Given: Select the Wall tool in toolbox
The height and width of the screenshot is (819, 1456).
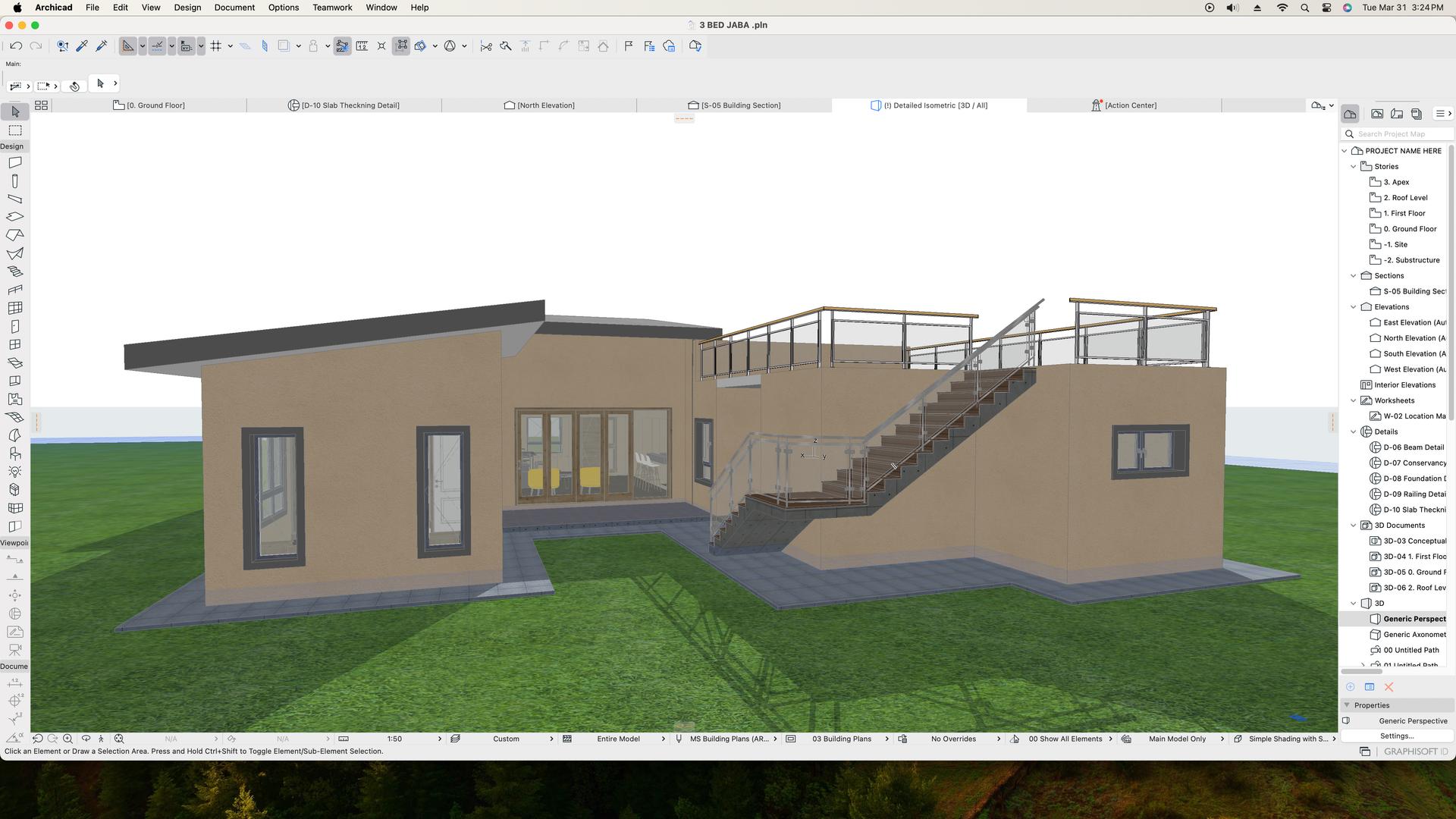Looking at the screenshot, I should click(x=14, y=163).
